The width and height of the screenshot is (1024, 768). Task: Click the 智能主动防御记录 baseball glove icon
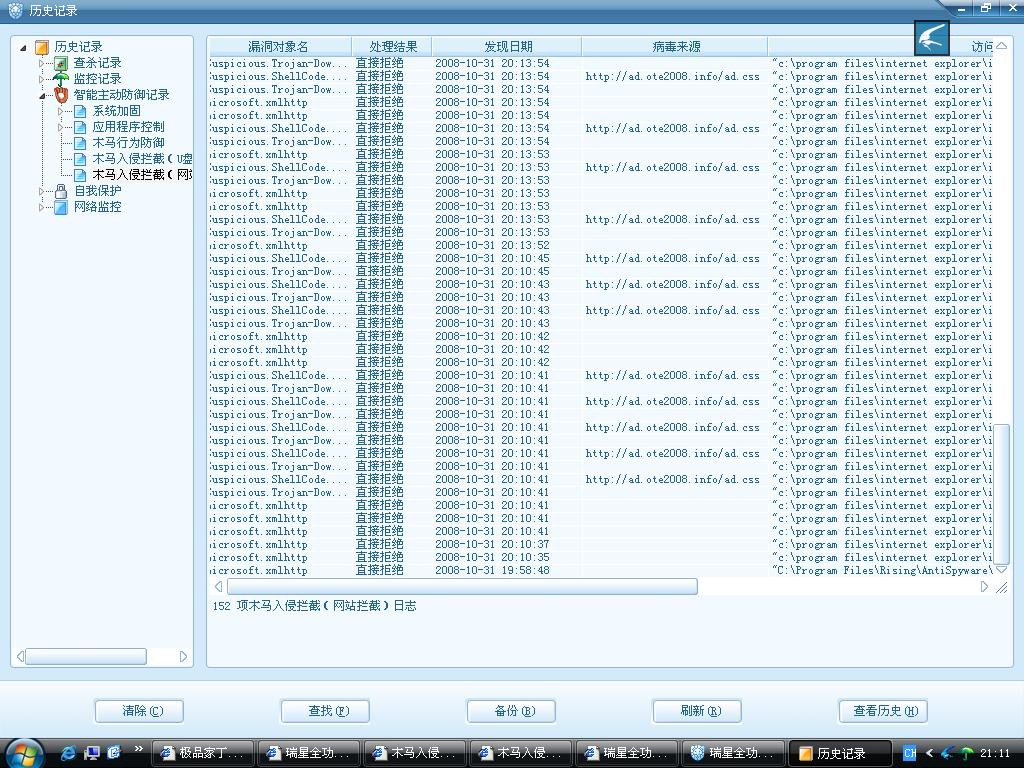(61, 95)
